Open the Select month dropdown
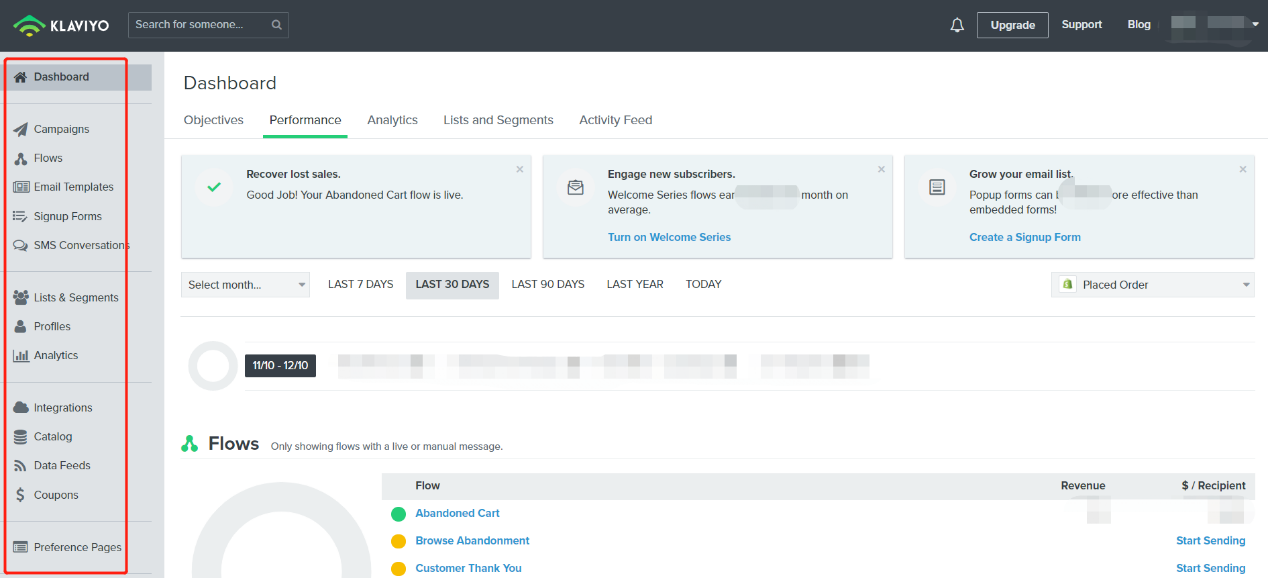Screen dimensions: 1268x578 (x=246, y=285)
